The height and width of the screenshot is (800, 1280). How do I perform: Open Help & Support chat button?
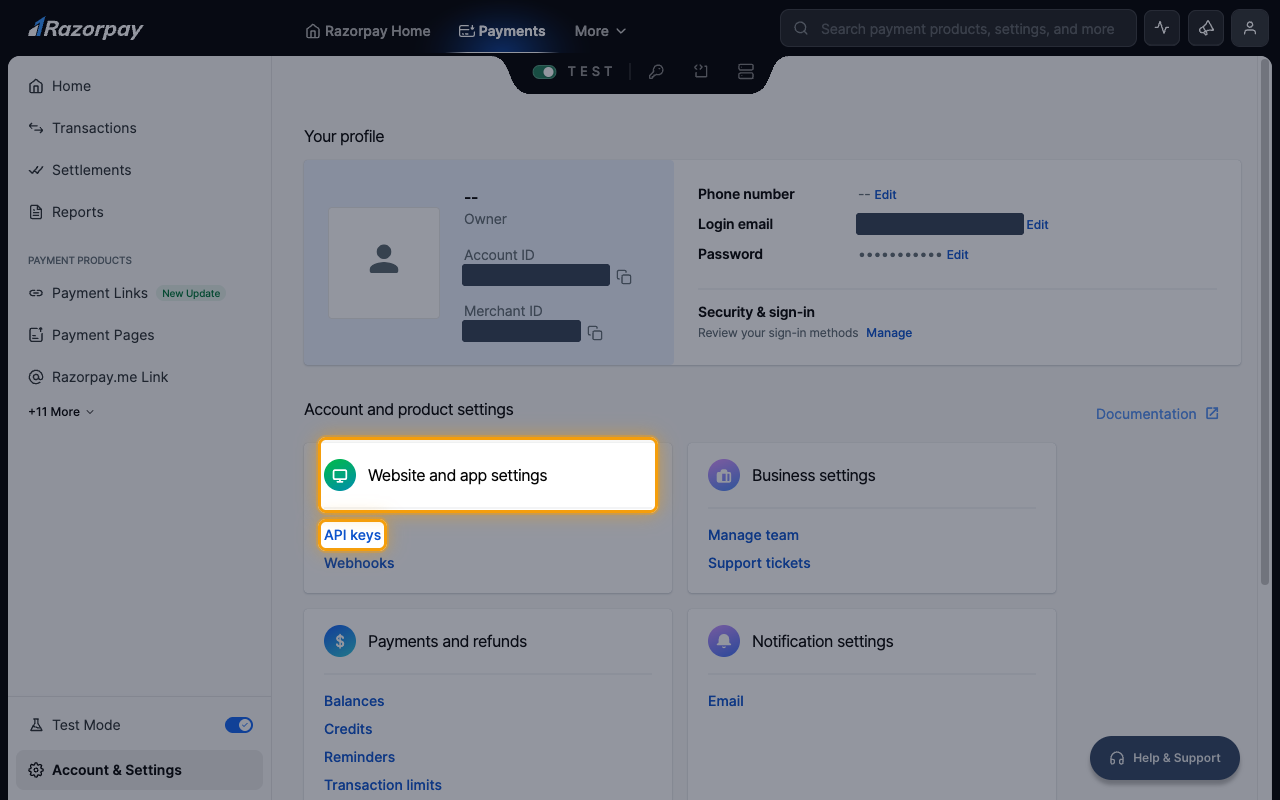tap(1165, 758)
